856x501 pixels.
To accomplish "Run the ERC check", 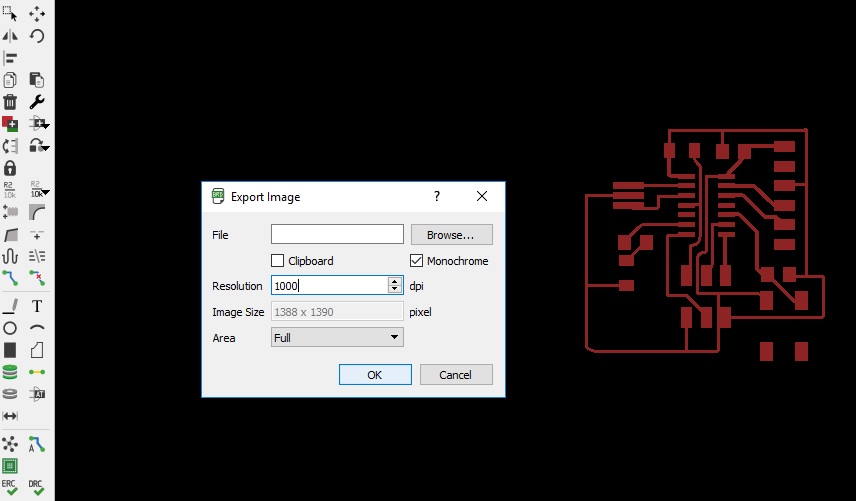I will coord(10,487).
